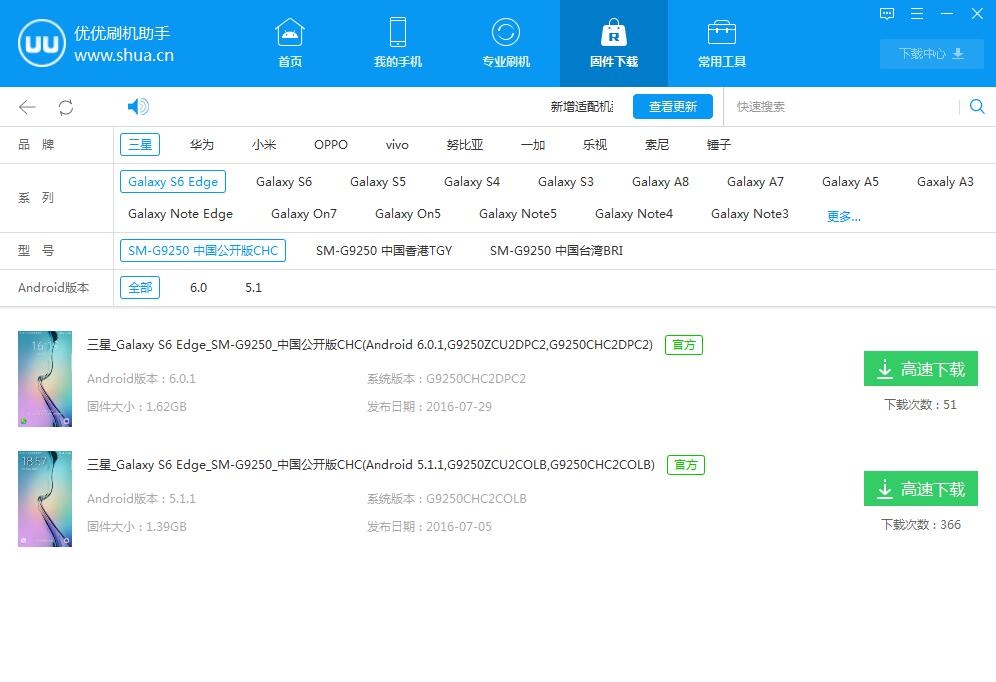Screen dimensions: 996x682
Task: Select the 固件下载 firmware bag icon
Action: 614,32
